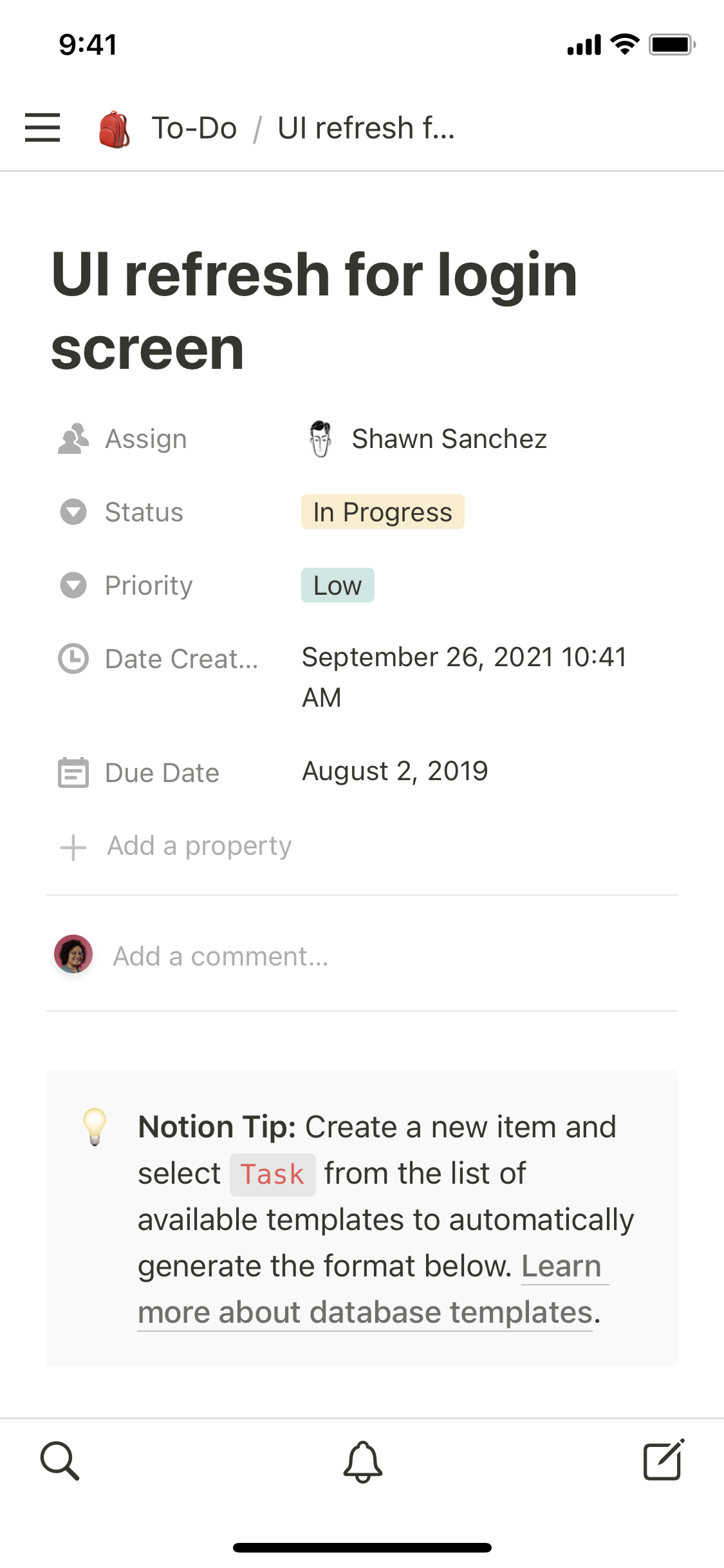724x1568 pixels.
Task: Open notifications bell icon
Action: (x=362, y=1461)
